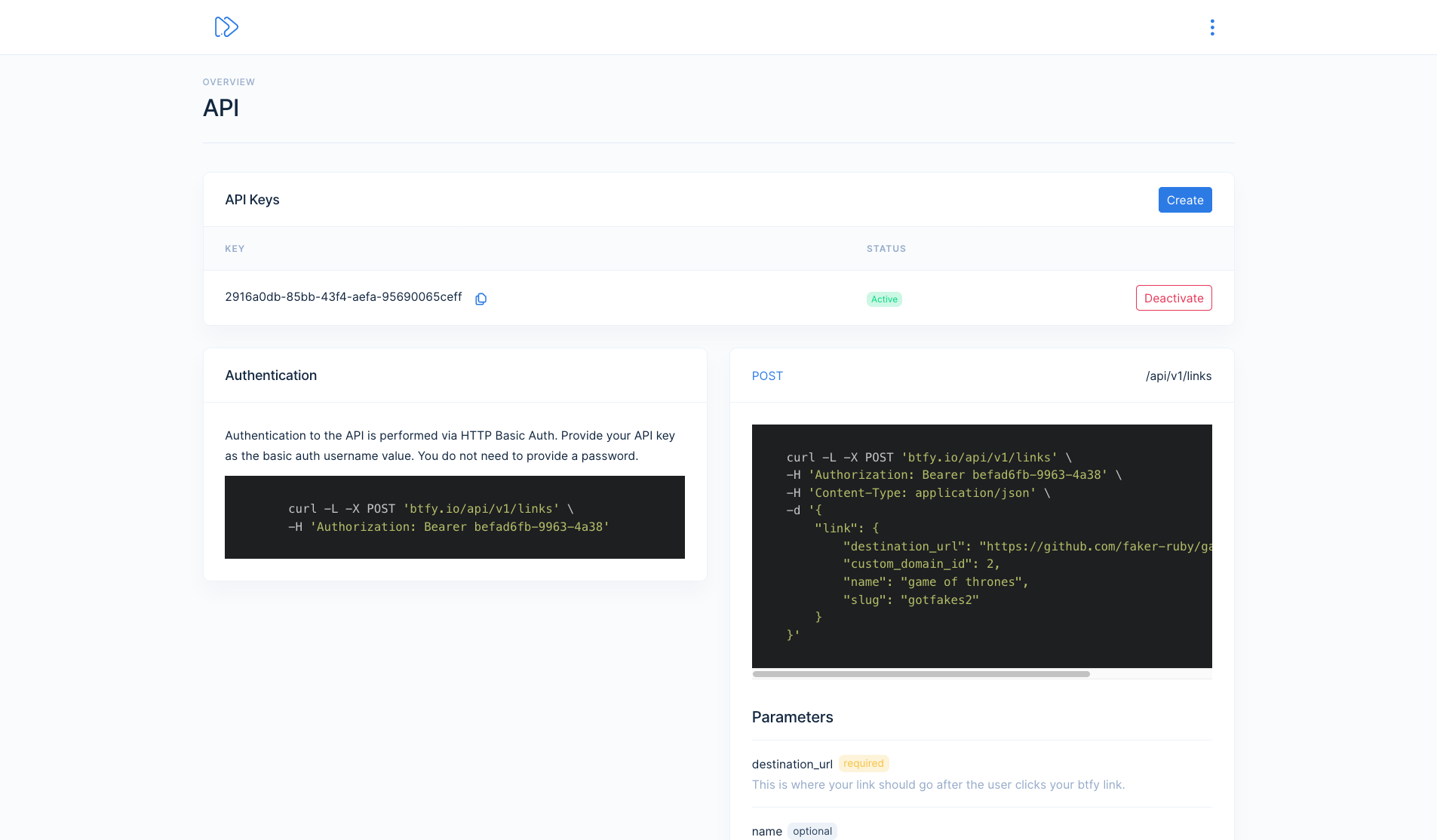Click the blue arrow logo in the header
This screenshot has height=840, width=1437.
(226, 26)
